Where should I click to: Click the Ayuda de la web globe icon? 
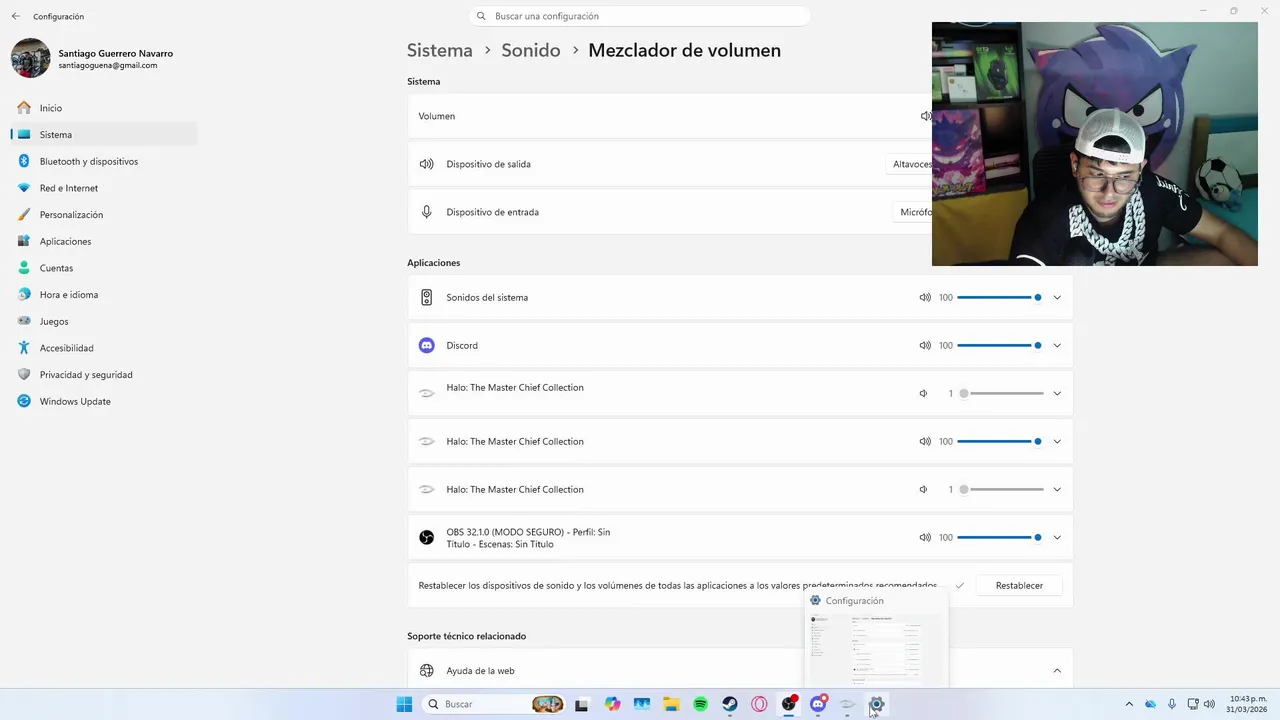click(427, 671)
